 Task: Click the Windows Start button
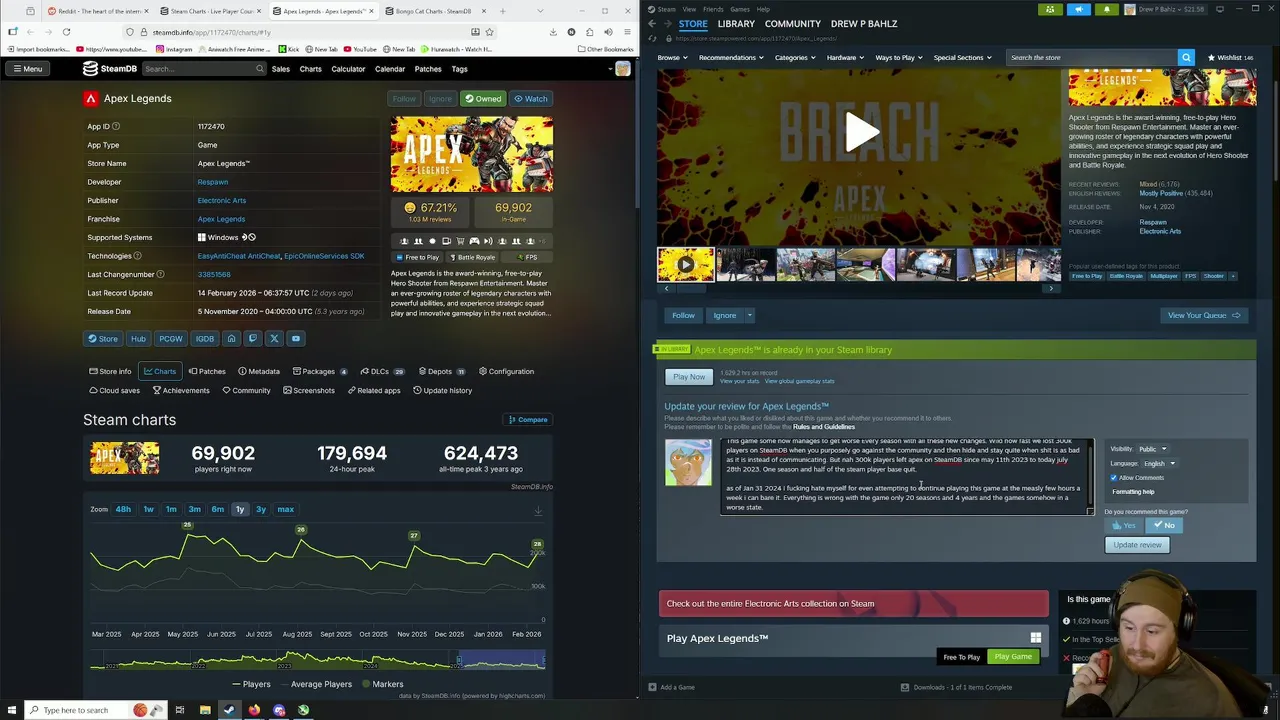tap(11, 710)
